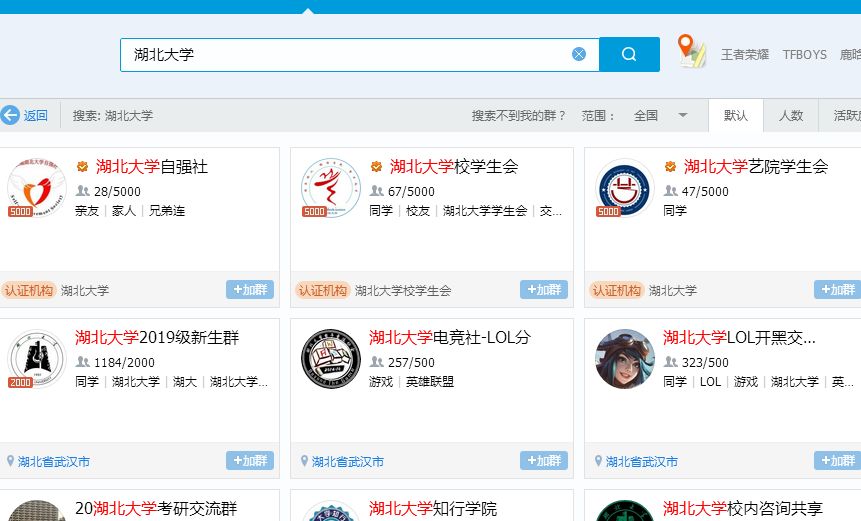Click the magnifier search button
The height and width of the screenshot is (521, 861).
tap(629, 54)
